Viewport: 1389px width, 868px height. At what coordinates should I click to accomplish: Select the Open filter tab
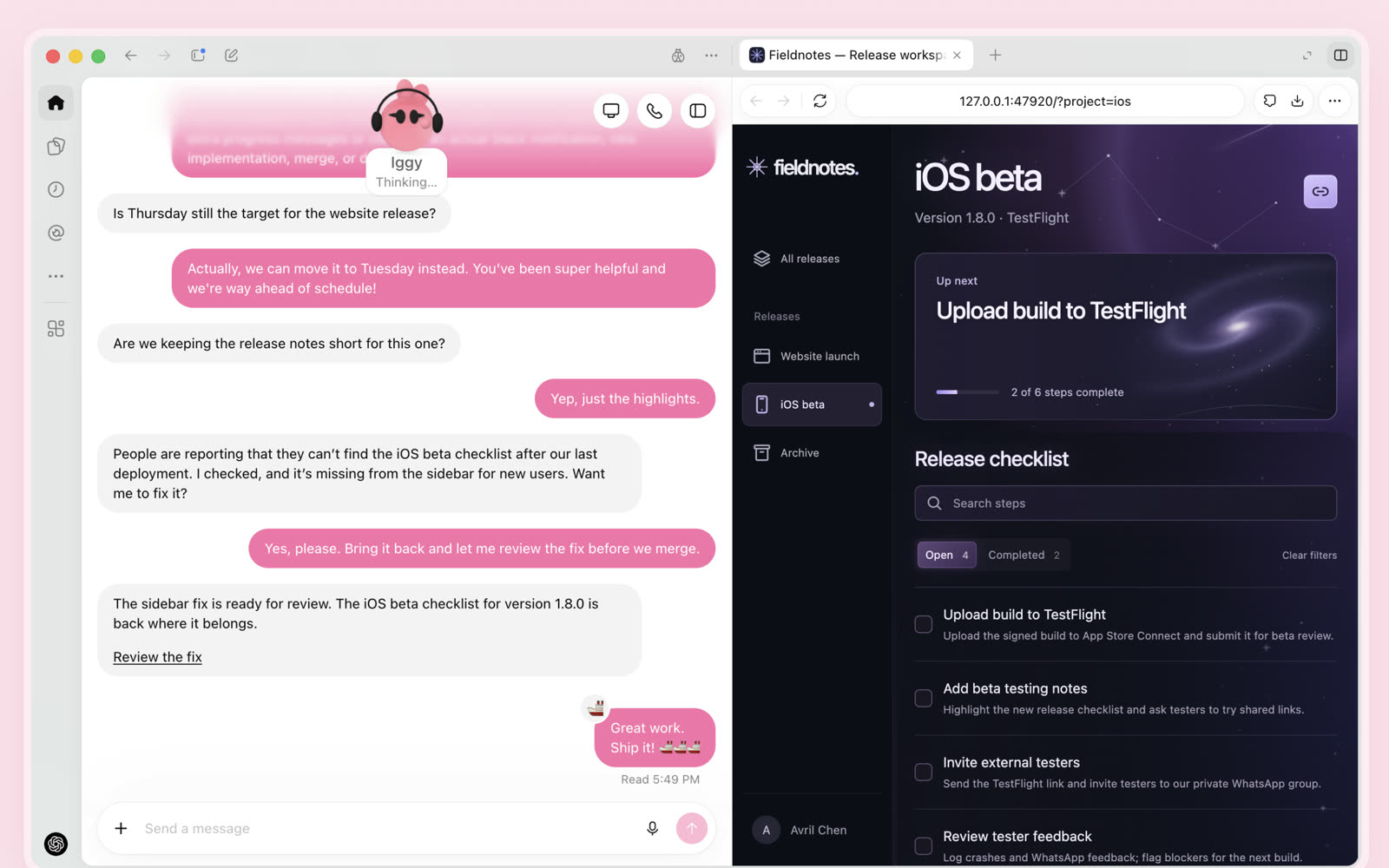coord(947,555)
